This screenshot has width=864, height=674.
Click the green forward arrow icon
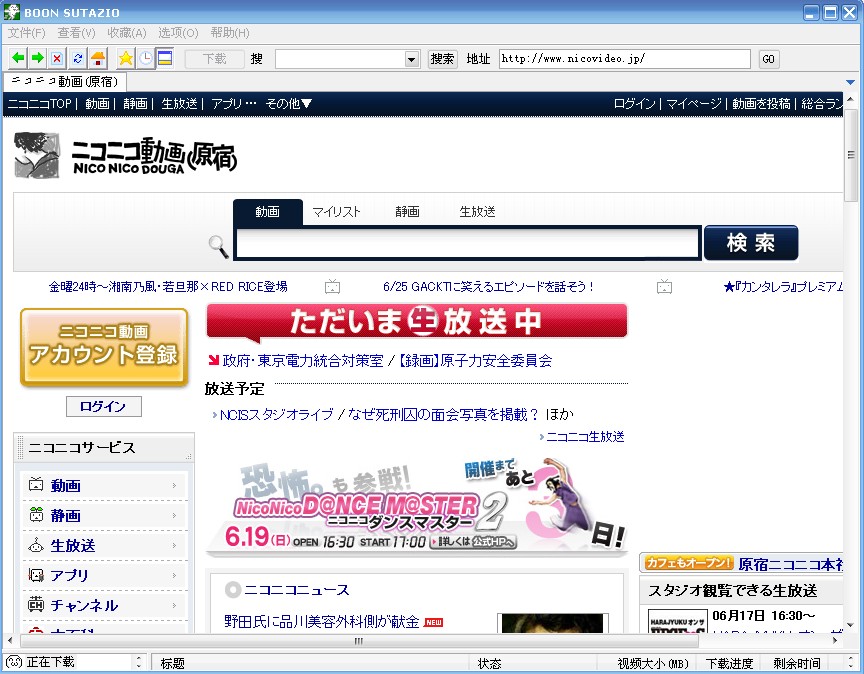[37, 58]
